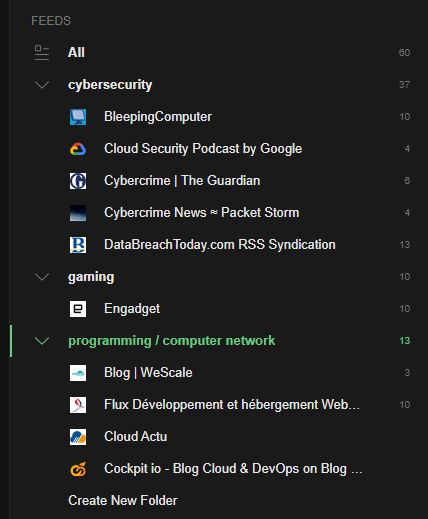This screenshot has height=519, width=428.
Task: Collapse the programming / computer network chevron
Action: click(x=42, y=341)
